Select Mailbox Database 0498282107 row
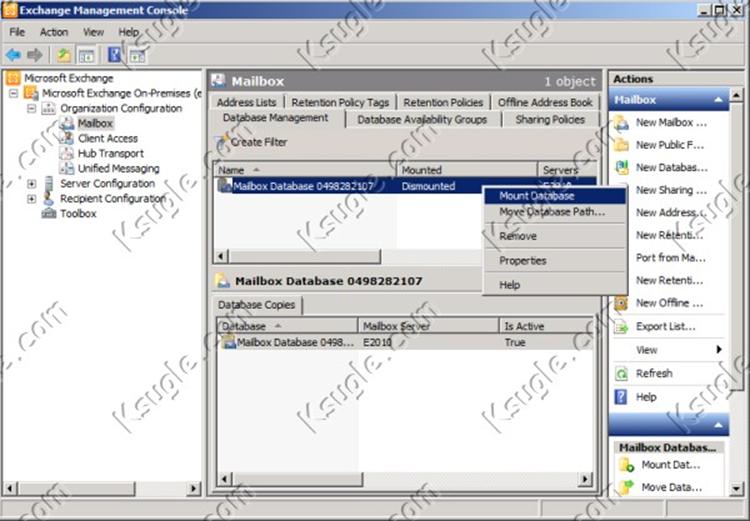Image resolution: width=750 pixels, height=521 pixels. click(405, 186)
